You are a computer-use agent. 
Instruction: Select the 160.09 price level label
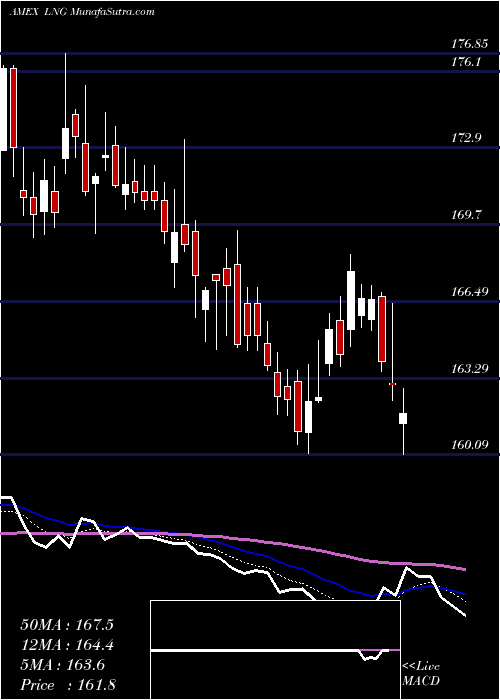[470, 445]
